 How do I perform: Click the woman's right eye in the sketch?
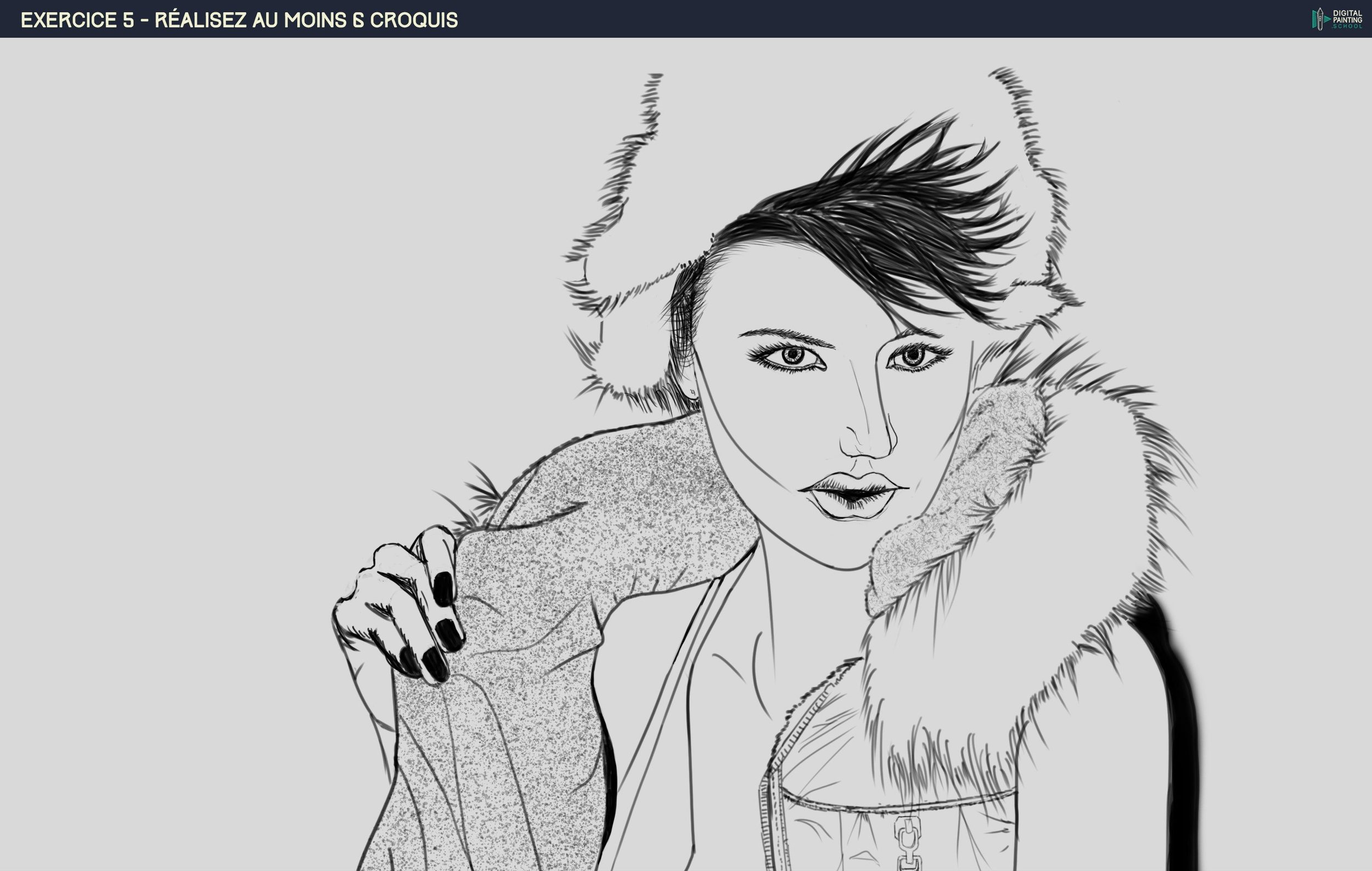pos(914,356)
